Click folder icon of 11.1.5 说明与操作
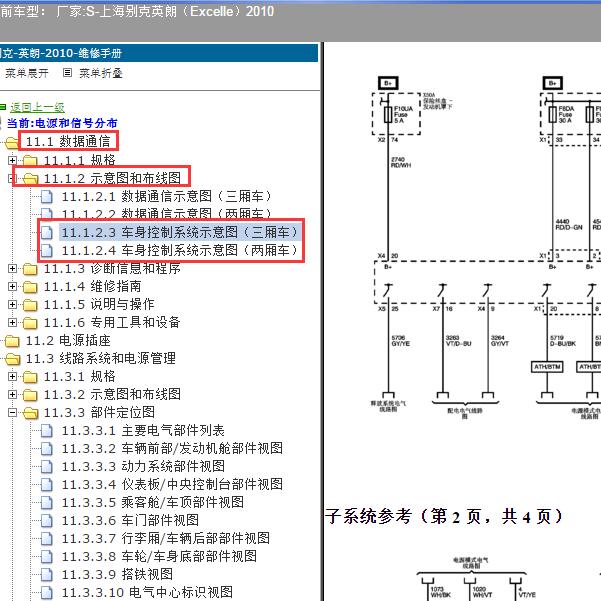The height and width of the screenshot is (601, 601). [30, 305]
